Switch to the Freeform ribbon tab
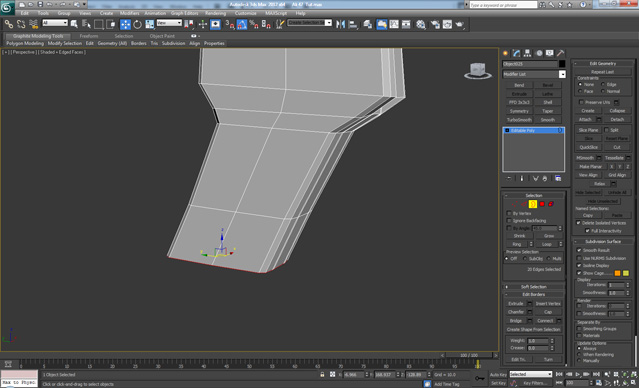The height and width of the screenshot is (388, 639). (89, 36)
